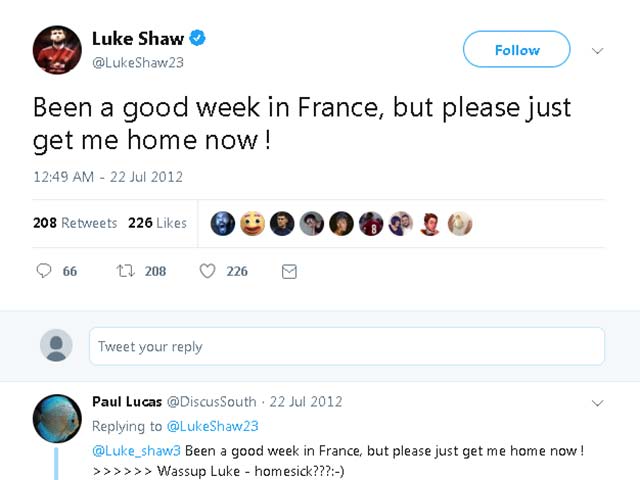Follow Luke Shaw
The height and width of the screenshot is (480, 640).
coord(516,49)
